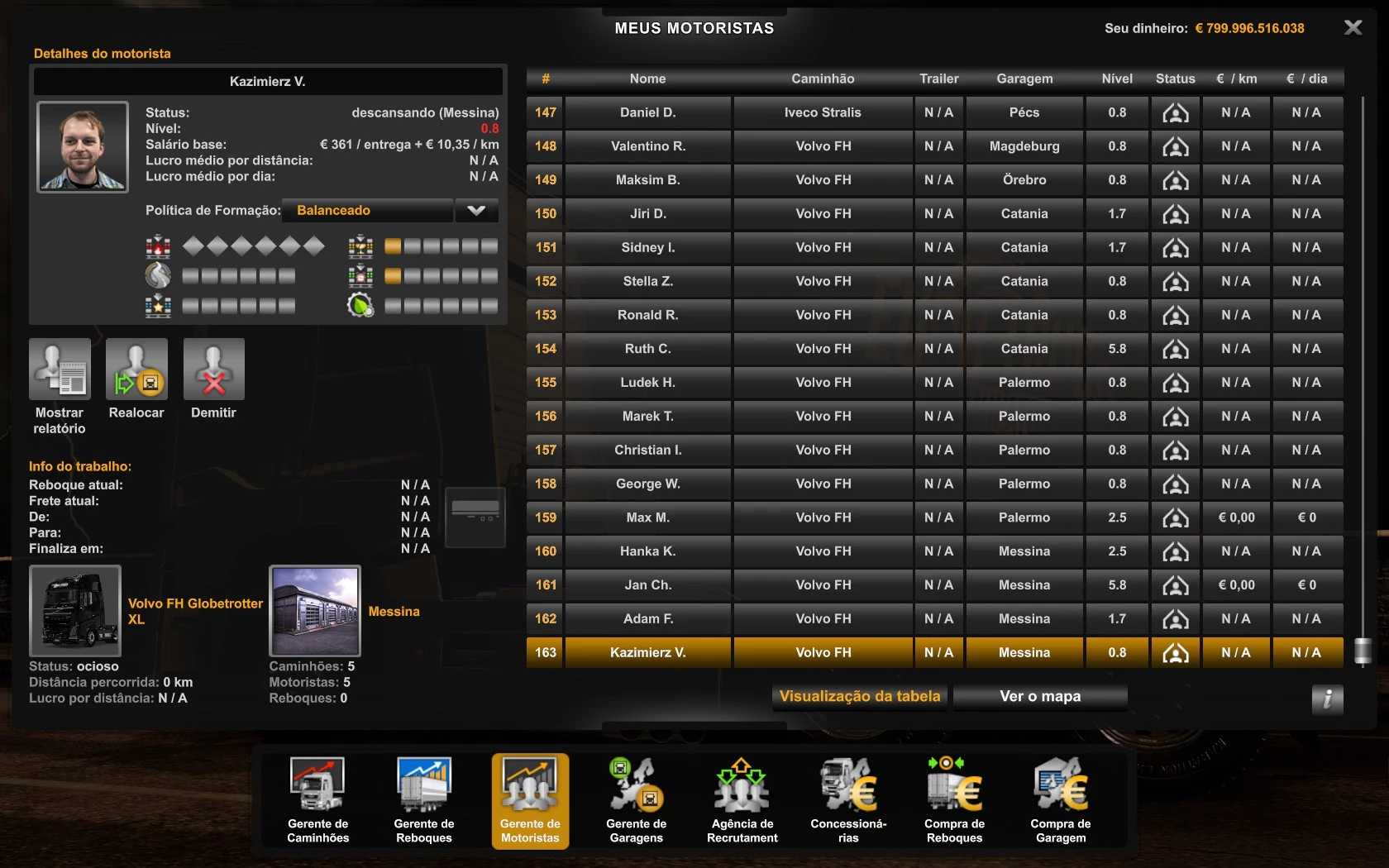This screenshot has width=1389, height=868.
Task: Click the driver list scrollbar handle
Action: click(x=1363, y=651)
